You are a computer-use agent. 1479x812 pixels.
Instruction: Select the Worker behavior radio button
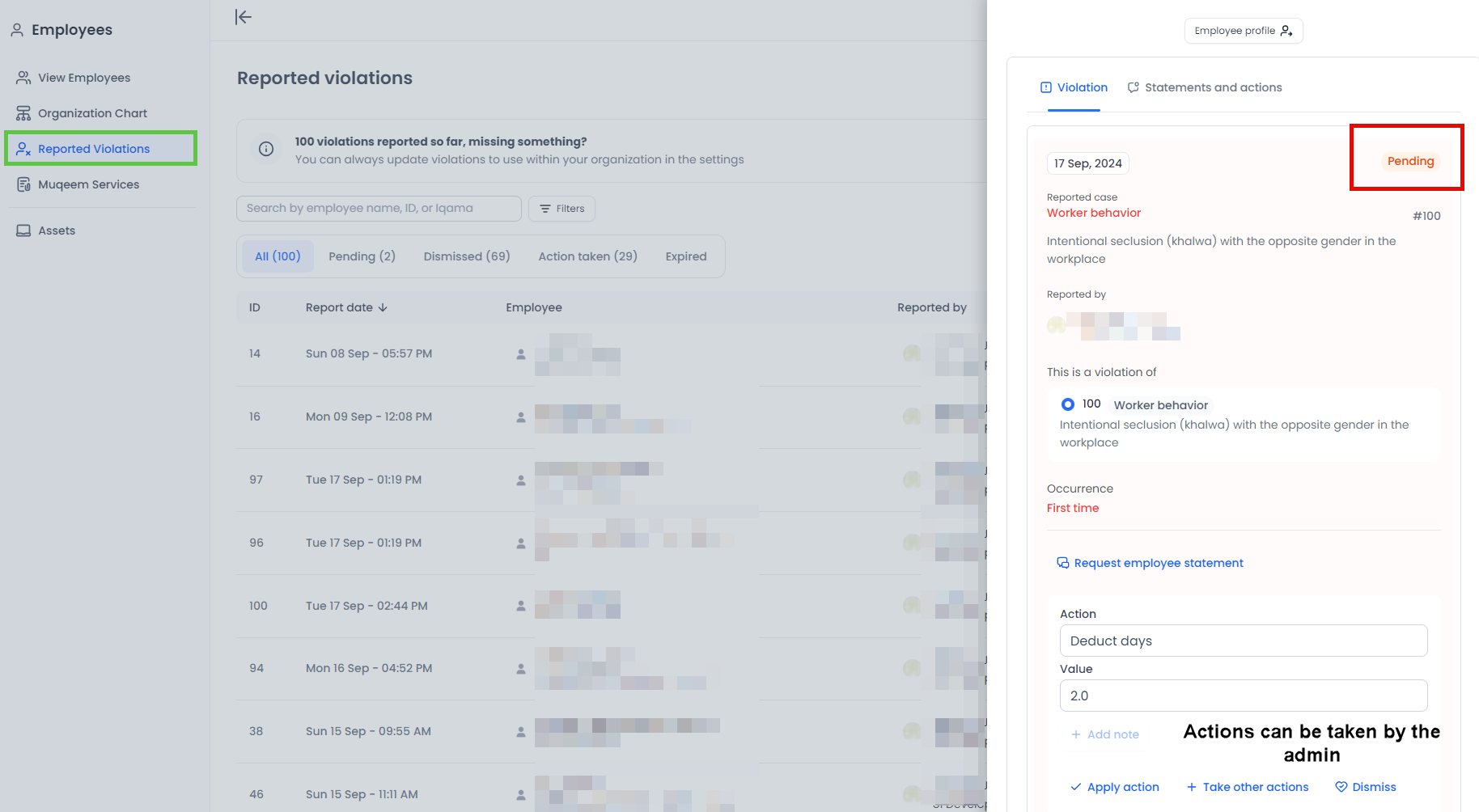coord(1068,404)
